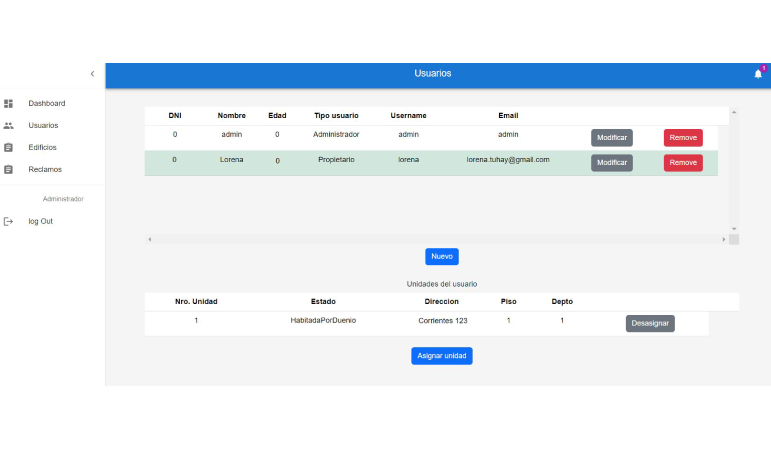Remove the Lorena user row
Screen dimensions: 771x452
[x=683, y=163]
